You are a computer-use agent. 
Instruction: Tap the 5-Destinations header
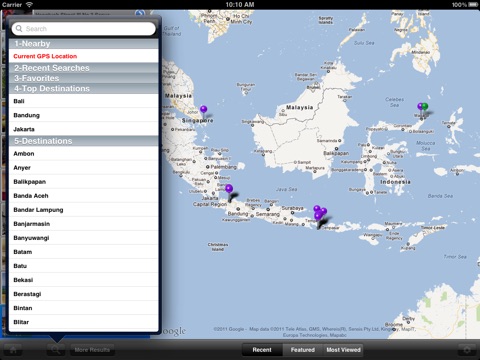pyautogui.click(x=83, y=141)
